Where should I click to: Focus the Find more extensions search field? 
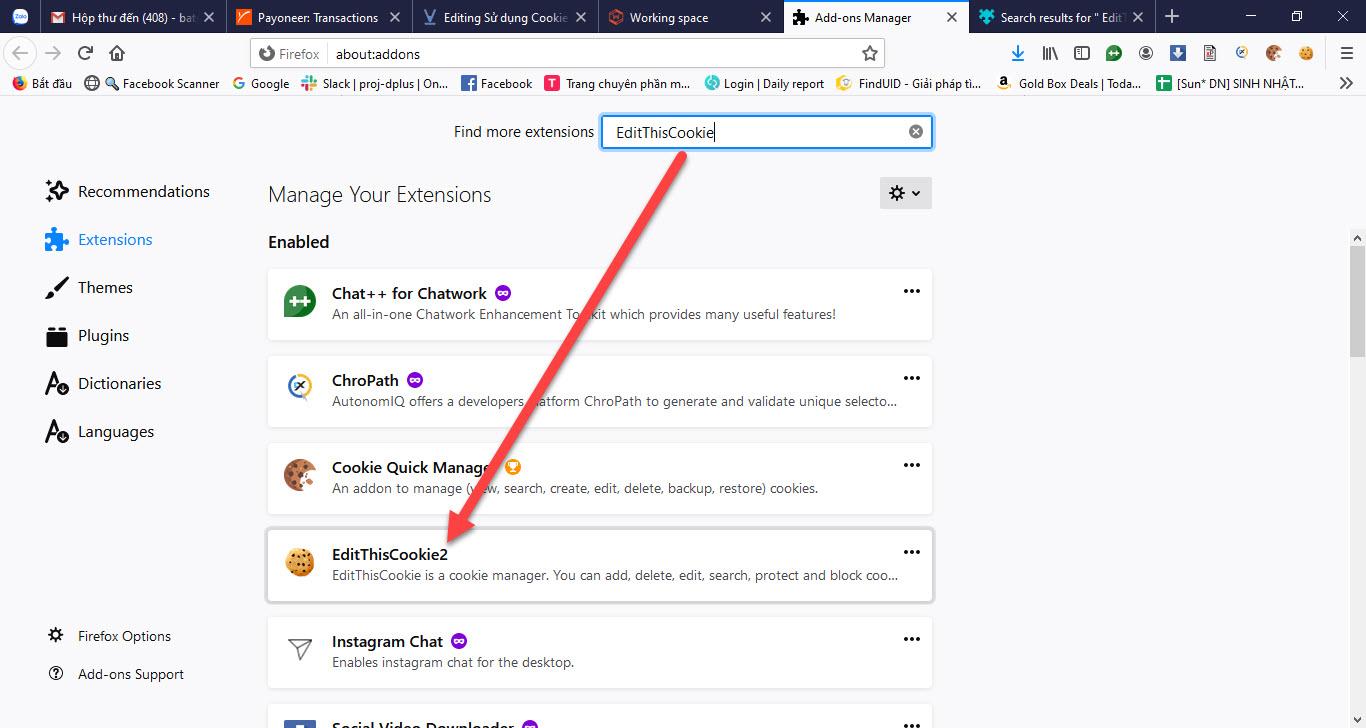[766, 132]
